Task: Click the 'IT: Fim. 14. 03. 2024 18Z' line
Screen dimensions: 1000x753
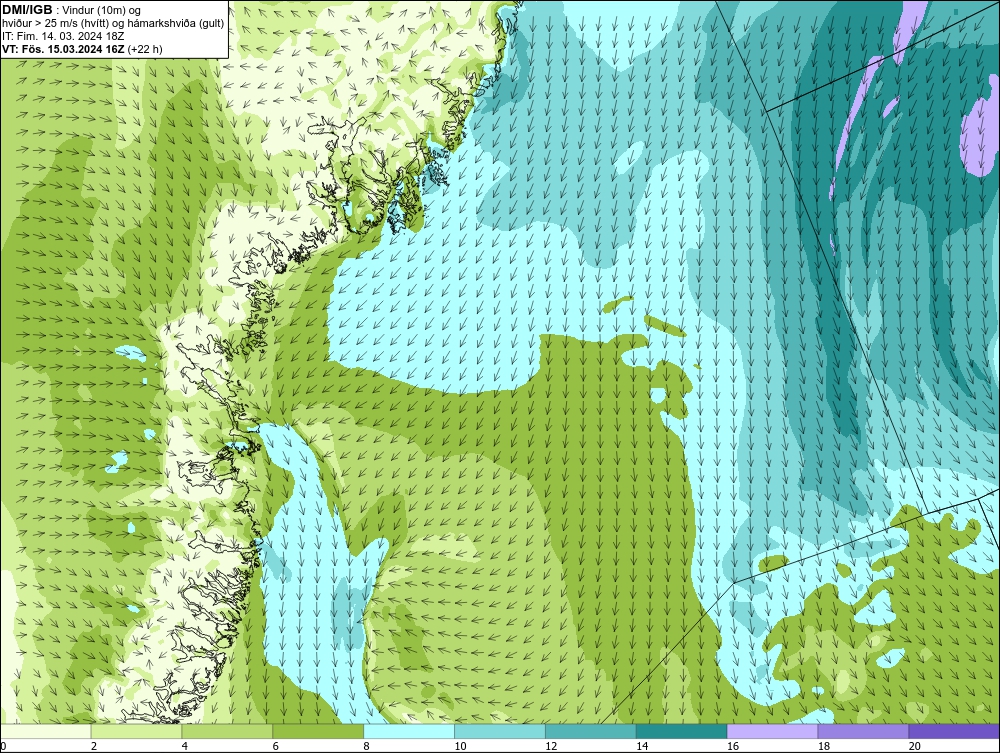Action: point(63,36)
